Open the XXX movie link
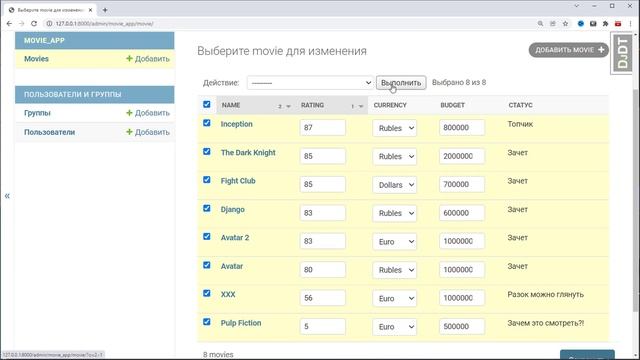640x360 pixels. tap(228, 294)
